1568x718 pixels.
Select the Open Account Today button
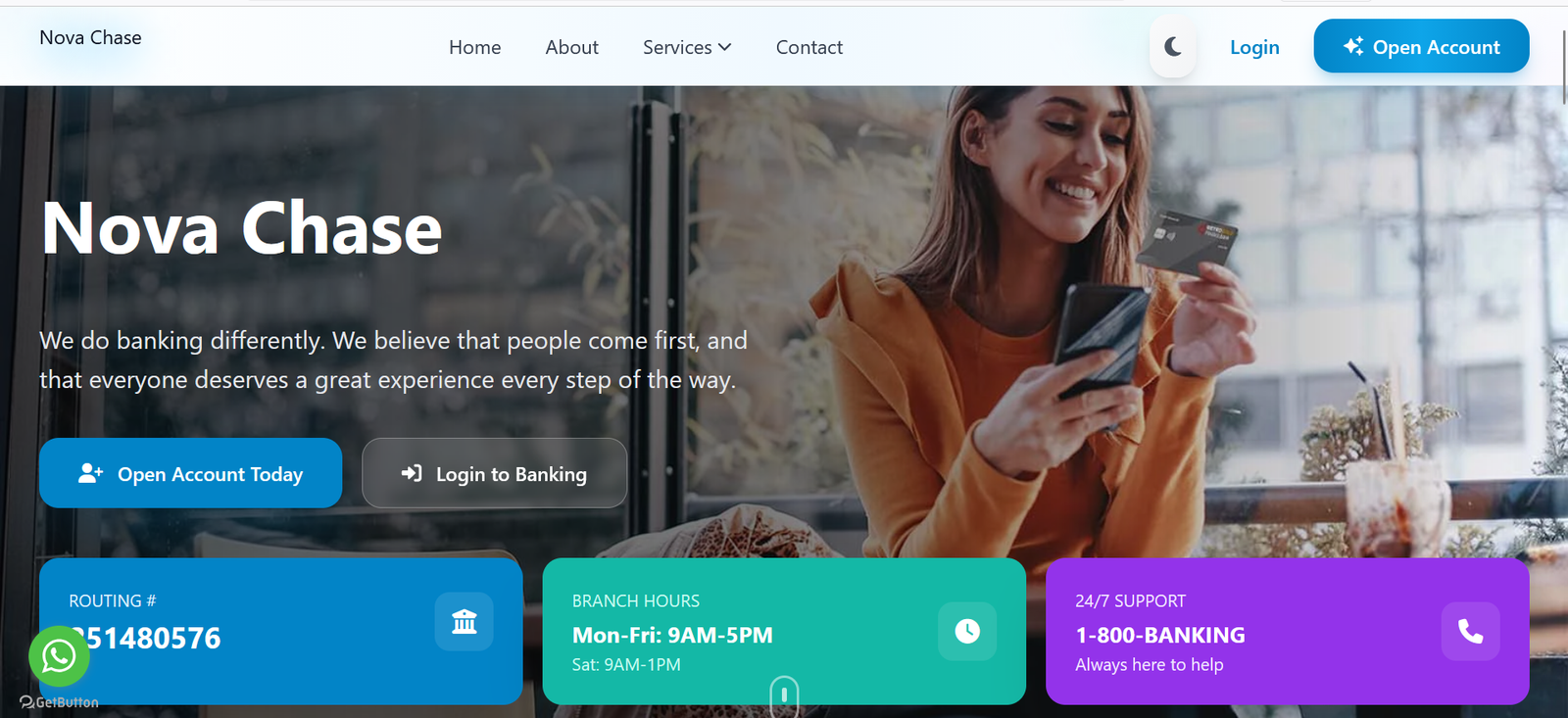click(x=190, y=473)
